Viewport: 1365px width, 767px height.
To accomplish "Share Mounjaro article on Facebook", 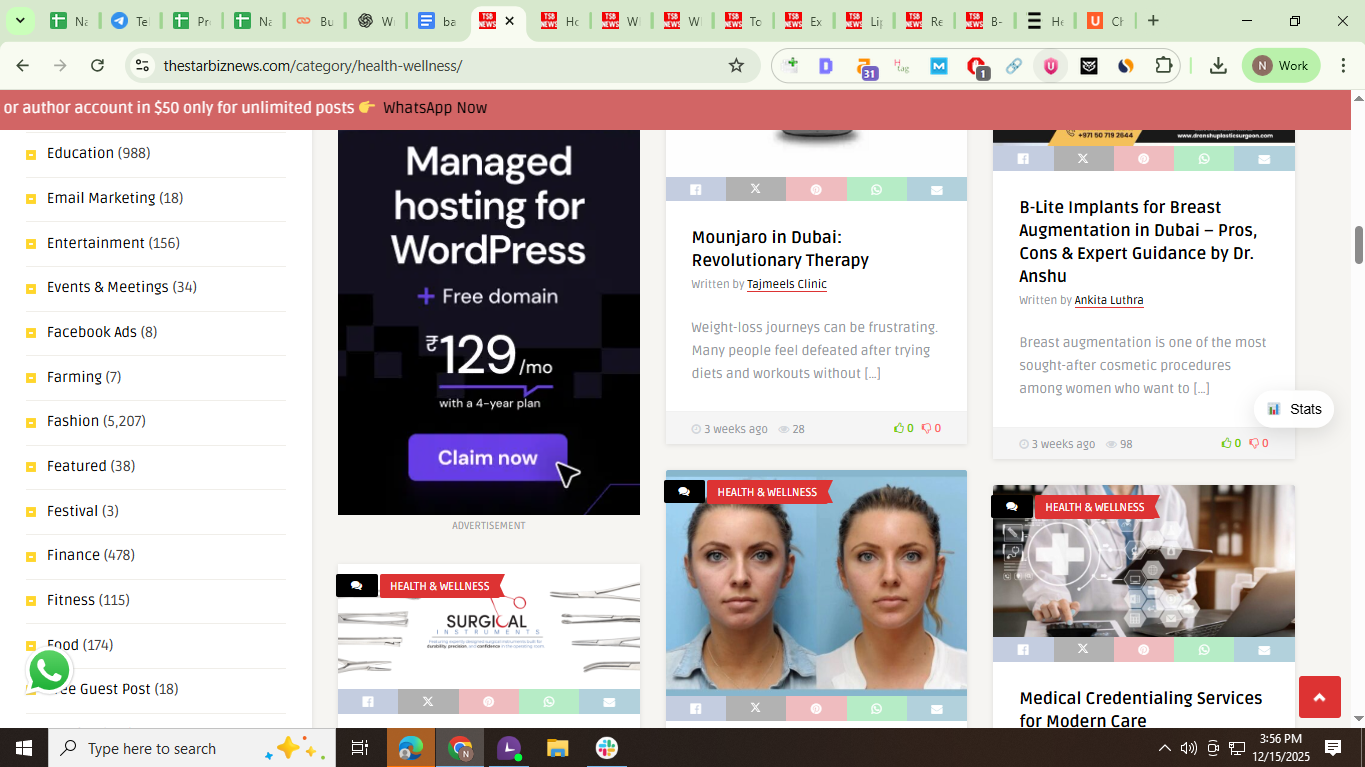I will coord(695,189).
